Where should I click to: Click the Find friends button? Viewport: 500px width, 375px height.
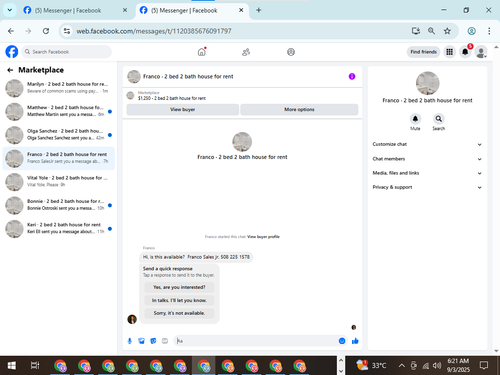tap(423, 52)
